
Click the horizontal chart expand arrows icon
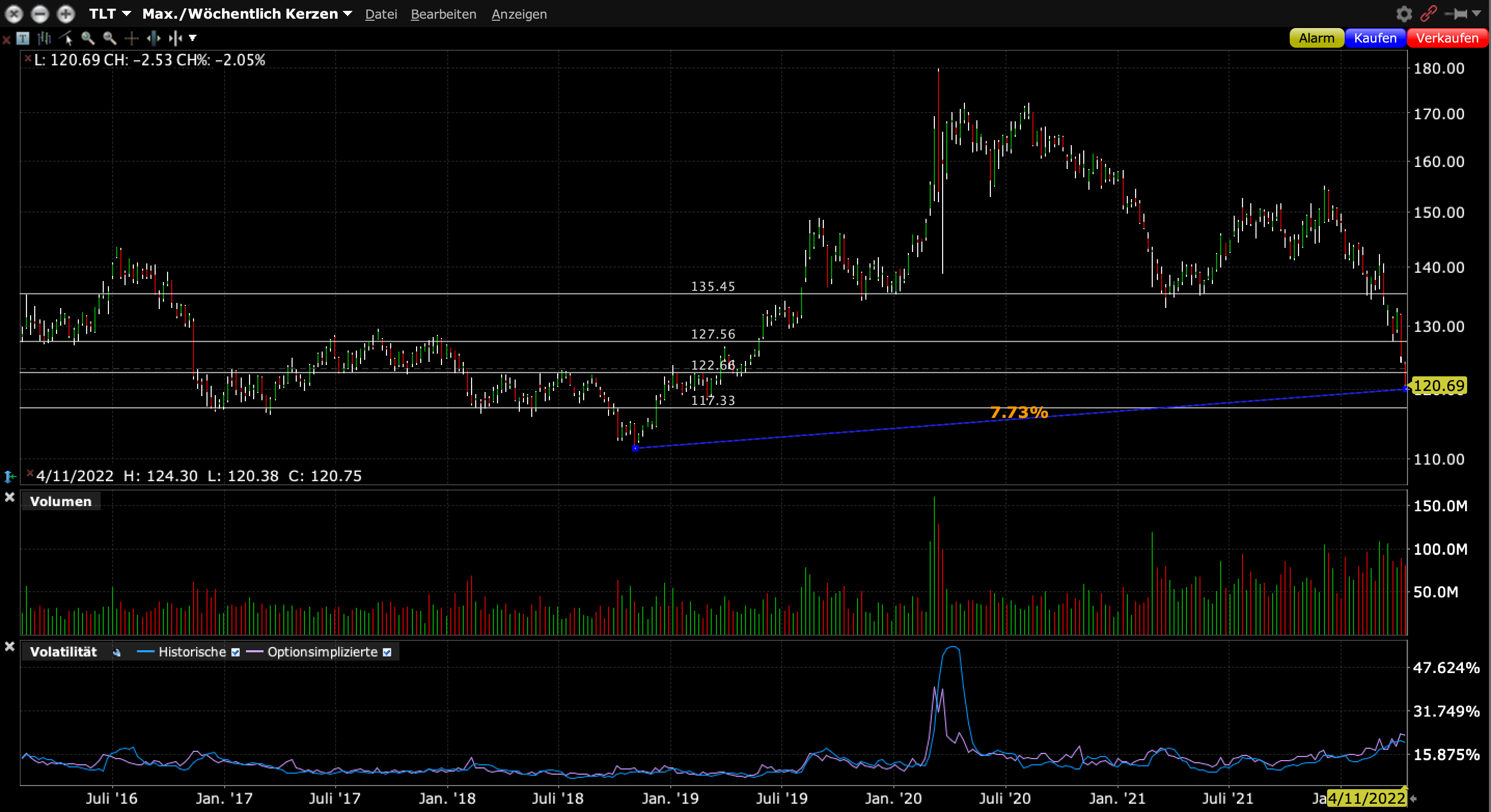(154, 39)
